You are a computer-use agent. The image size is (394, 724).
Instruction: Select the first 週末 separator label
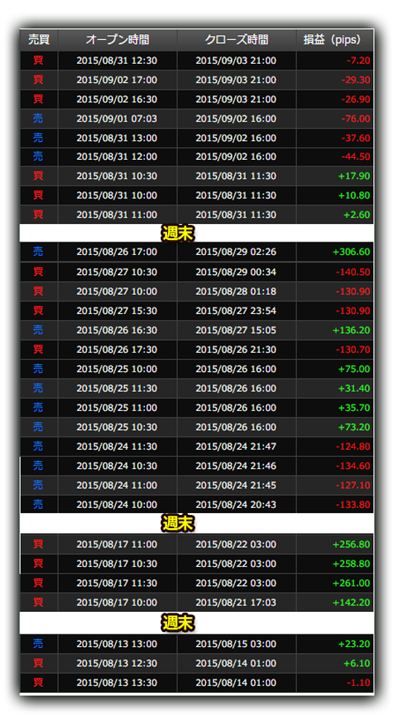(178, 234)
